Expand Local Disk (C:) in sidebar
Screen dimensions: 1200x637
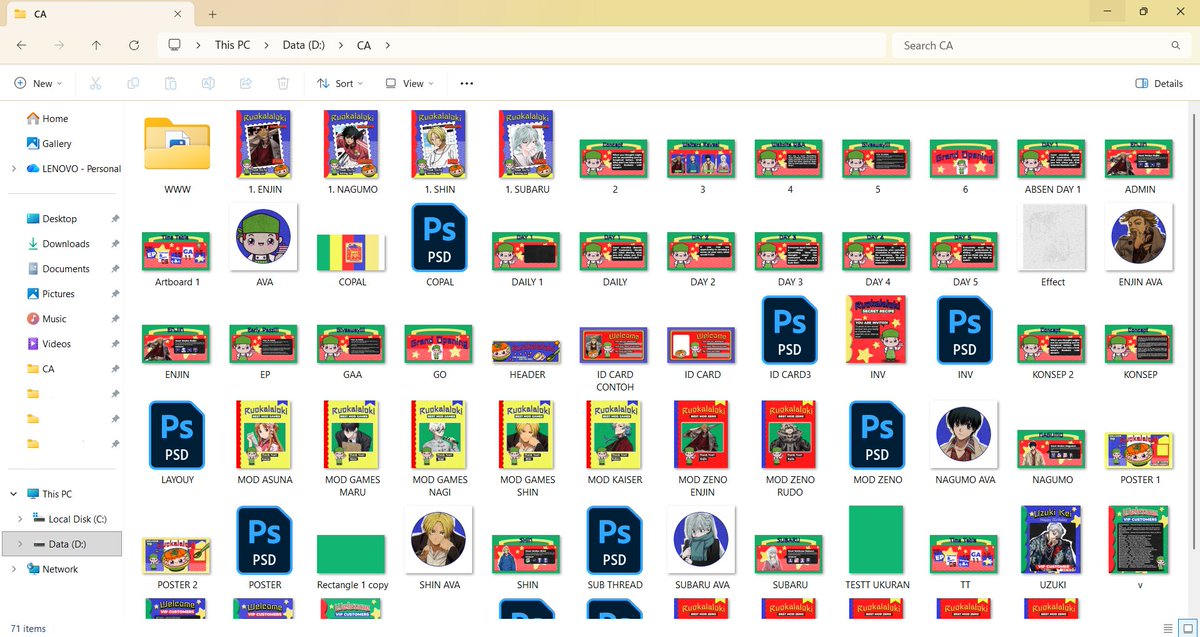[x=21, y=519]
